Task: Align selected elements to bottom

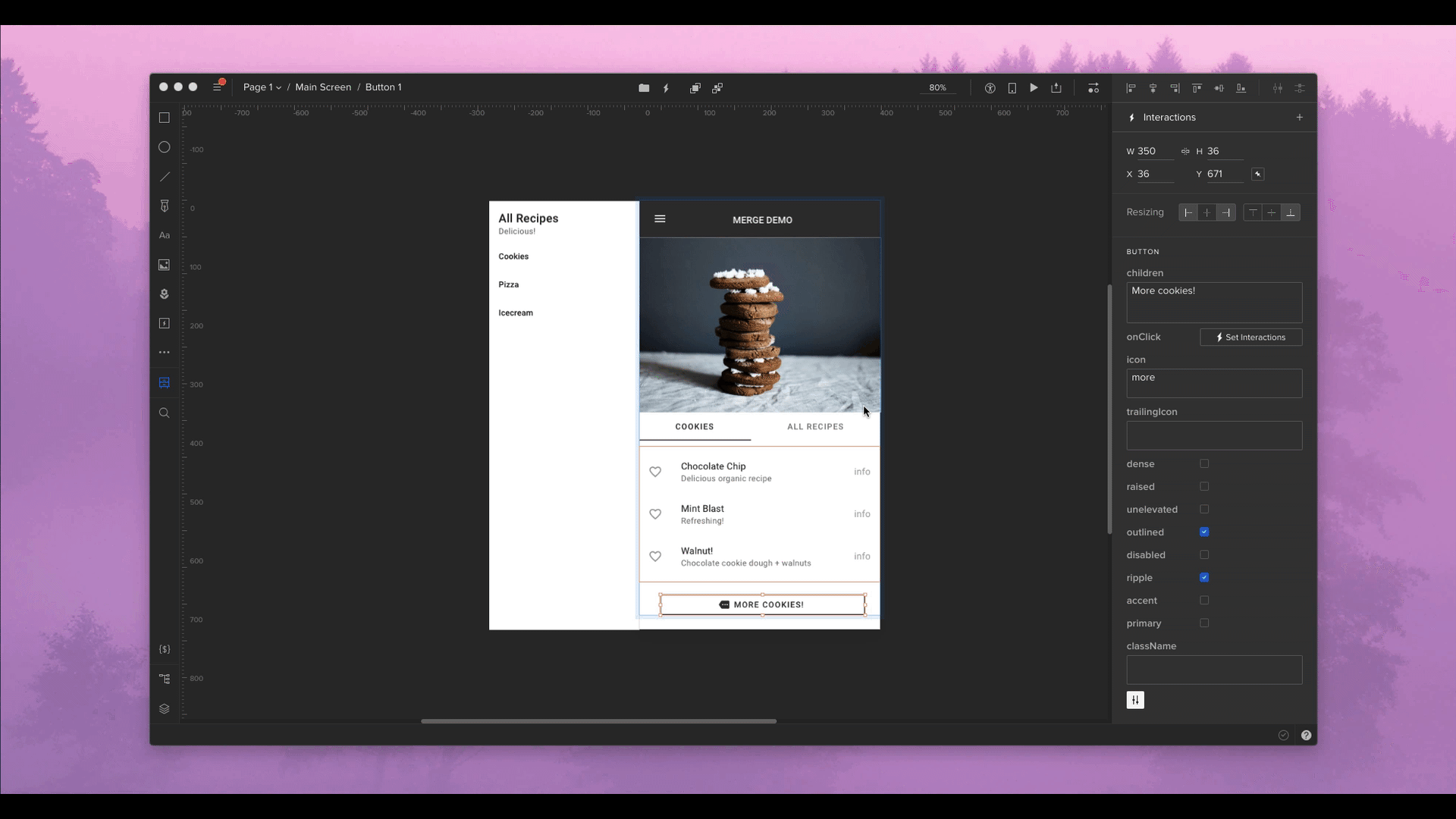Action: 1241,88
